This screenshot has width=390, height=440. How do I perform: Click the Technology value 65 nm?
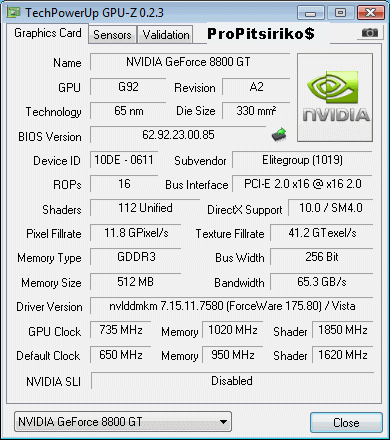pyautogui.click(x=128, y=111)
